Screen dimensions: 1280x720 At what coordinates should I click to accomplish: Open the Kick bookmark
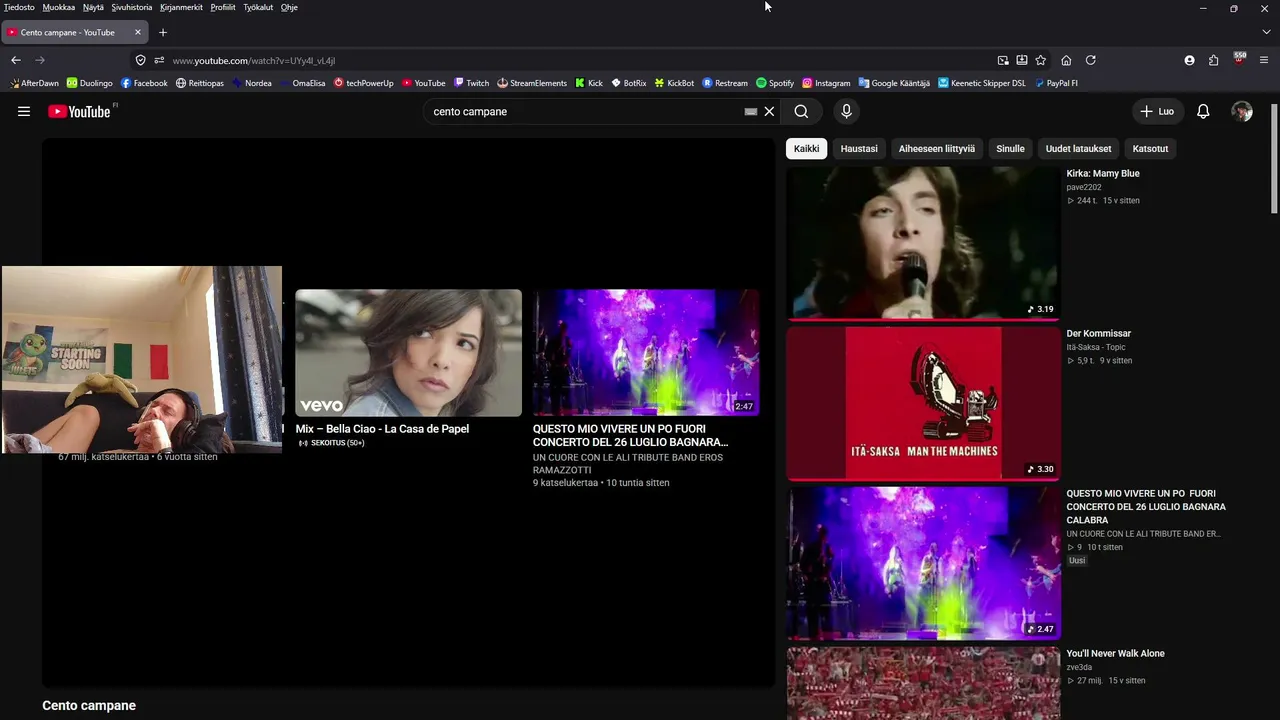[589, 83]
